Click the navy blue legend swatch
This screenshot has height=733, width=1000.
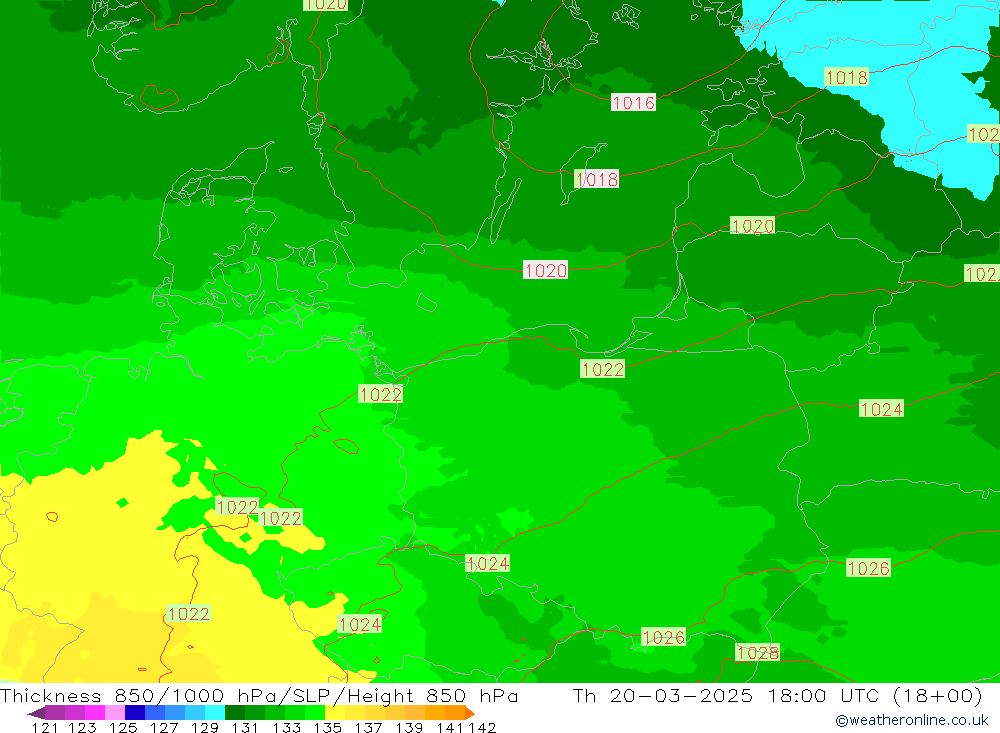click(x=135, y=713)
